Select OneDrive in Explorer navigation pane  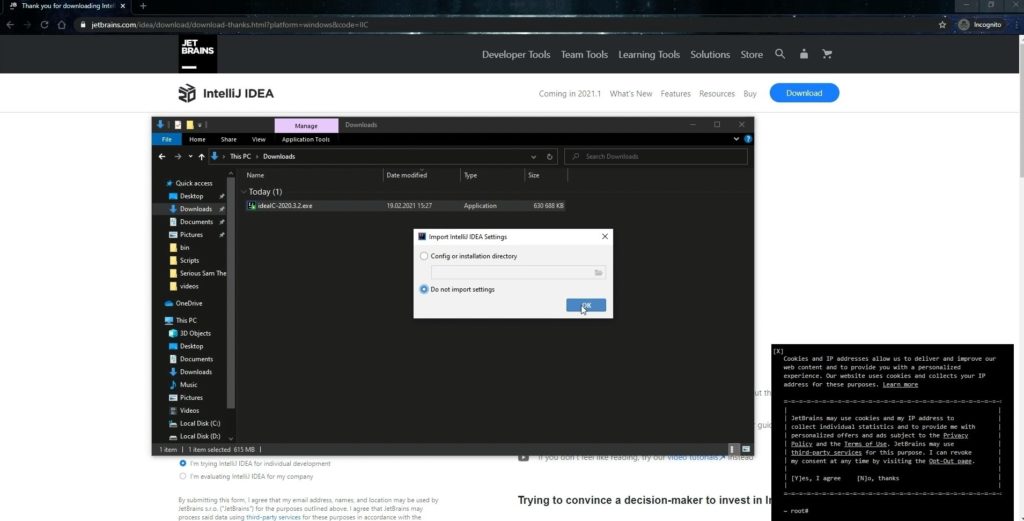[x=184, y=304]
